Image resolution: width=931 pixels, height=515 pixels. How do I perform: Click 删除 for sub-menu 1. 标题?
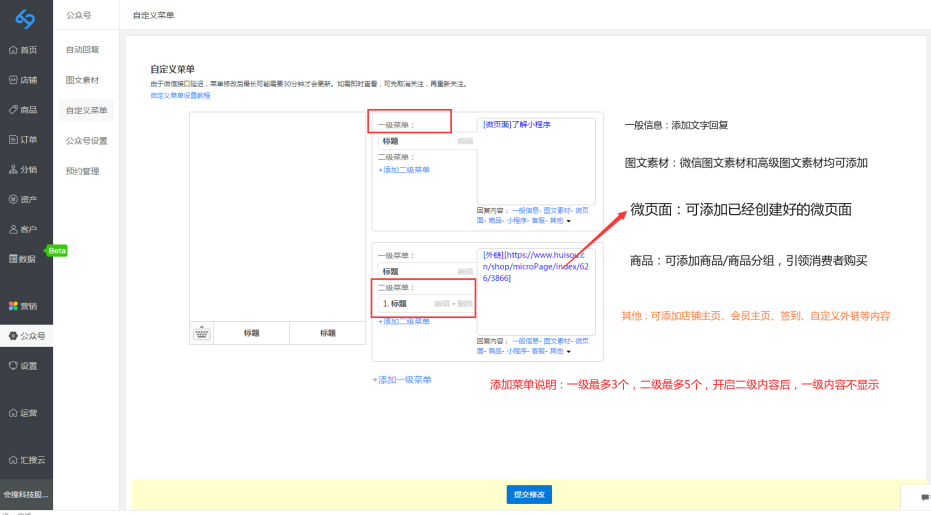point(465,304)
